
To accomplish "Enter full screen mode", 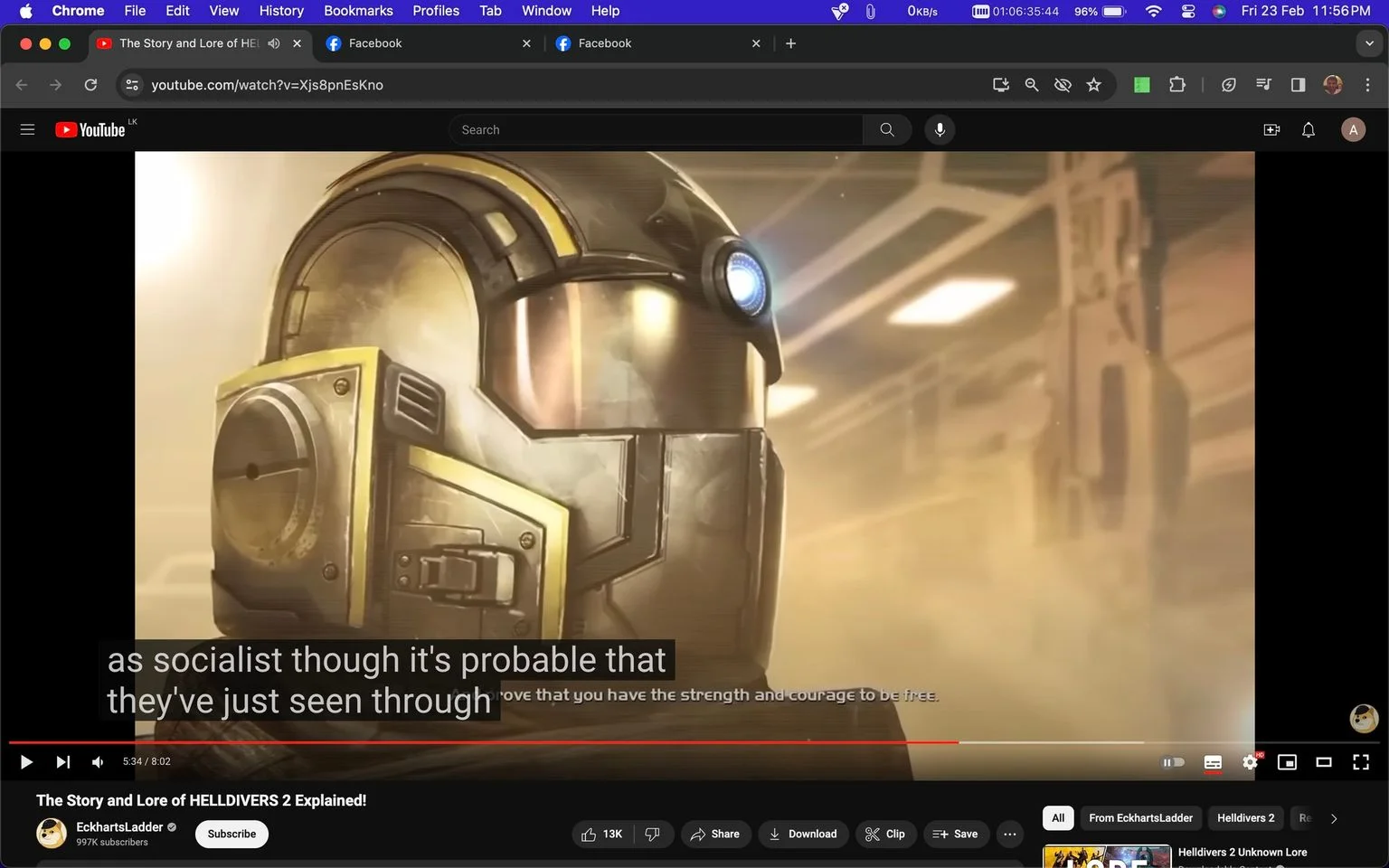I will [x=1361, y=762].
